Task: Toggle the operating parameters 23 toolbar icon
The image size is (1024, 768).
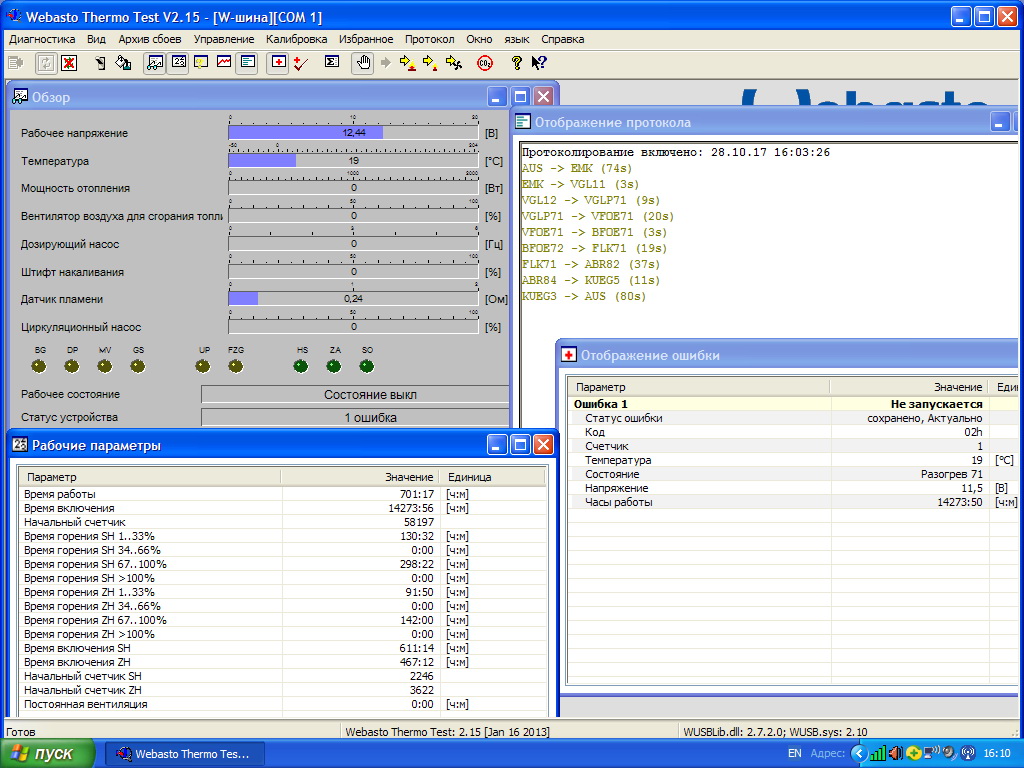Action: (x=178, y=63)
